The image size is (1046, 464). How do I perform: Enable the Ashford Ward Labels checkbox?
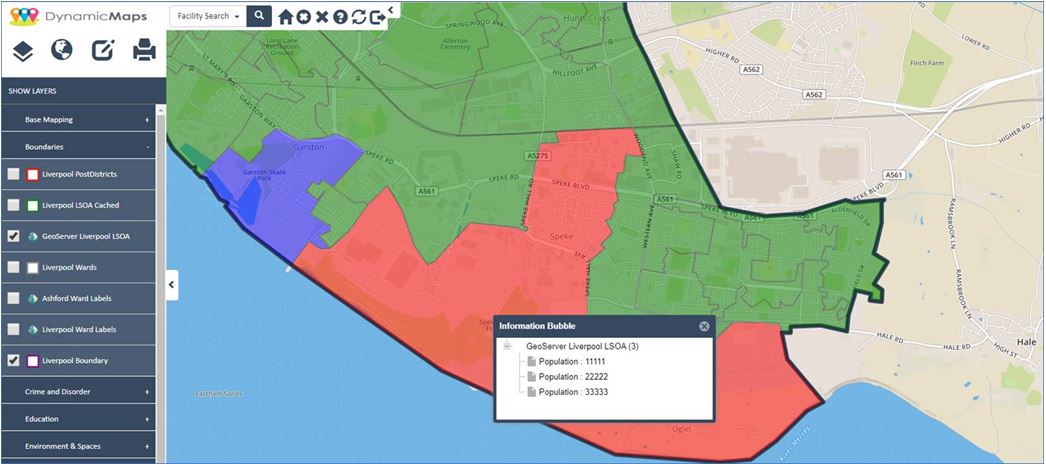tap(13, 299)
